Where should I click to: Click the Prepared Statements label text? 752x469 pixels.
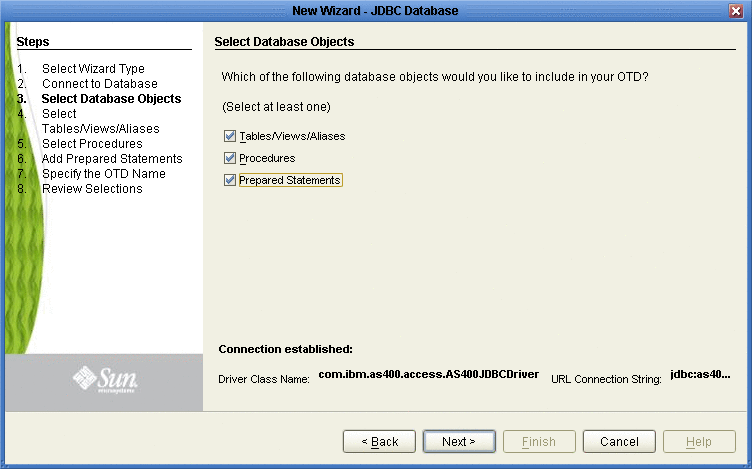point(290,180)
